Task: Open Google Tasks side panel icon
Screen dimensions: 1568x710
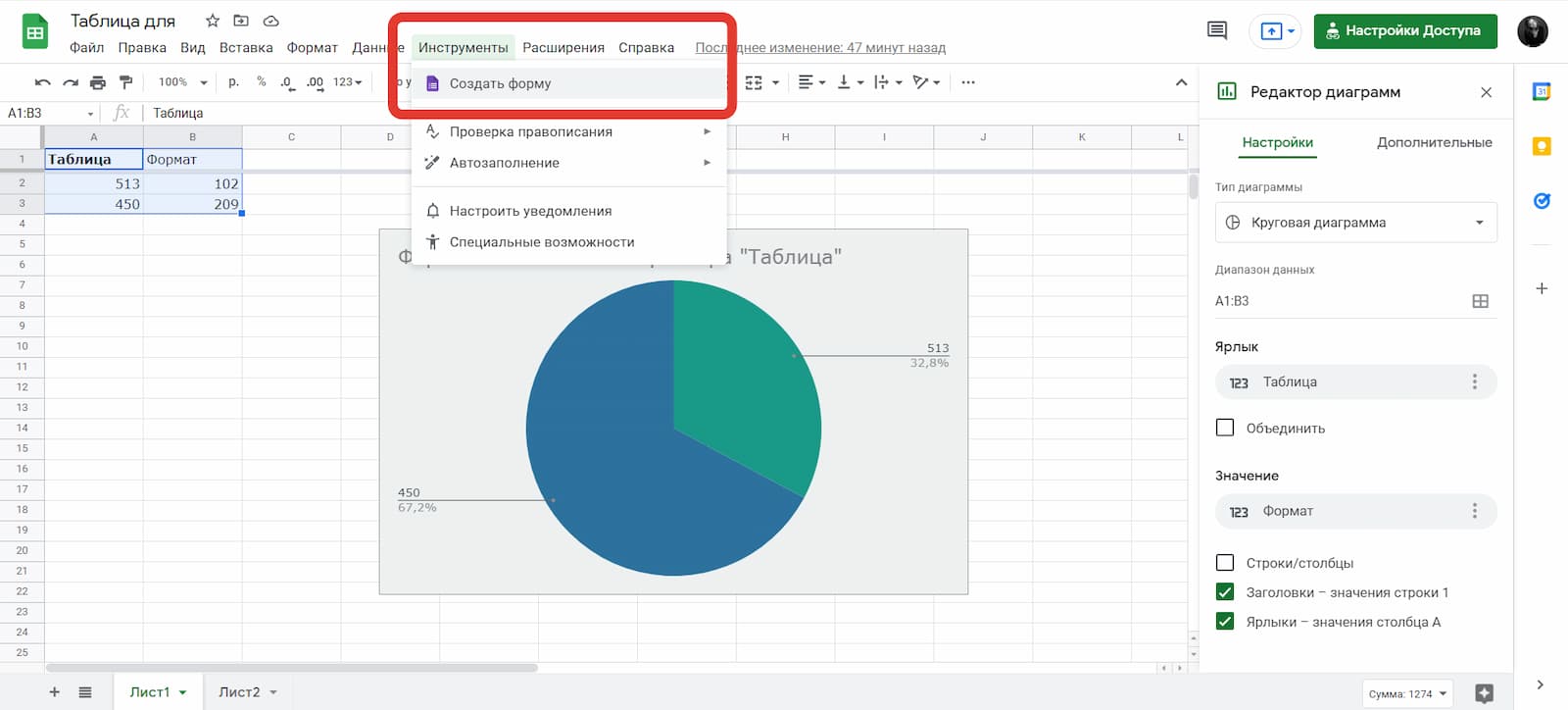Action: (1542, 201)
